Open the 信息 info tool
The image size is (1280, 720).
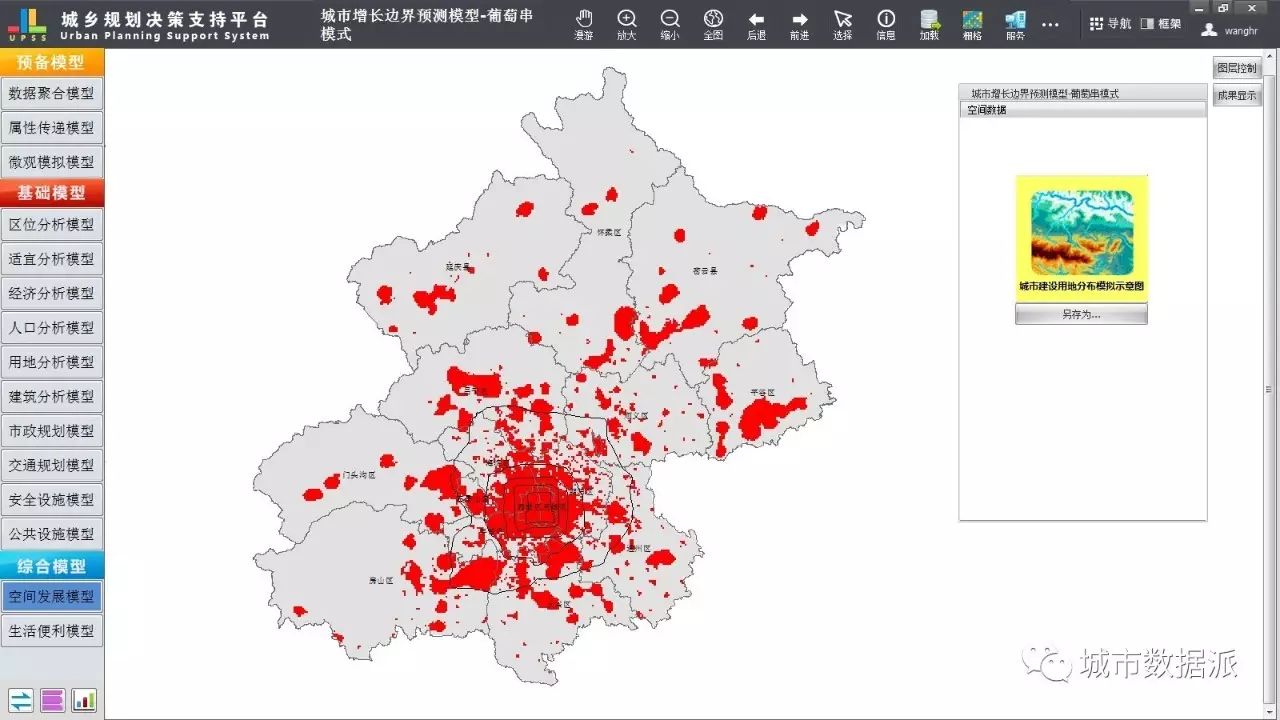click(886, 25)
